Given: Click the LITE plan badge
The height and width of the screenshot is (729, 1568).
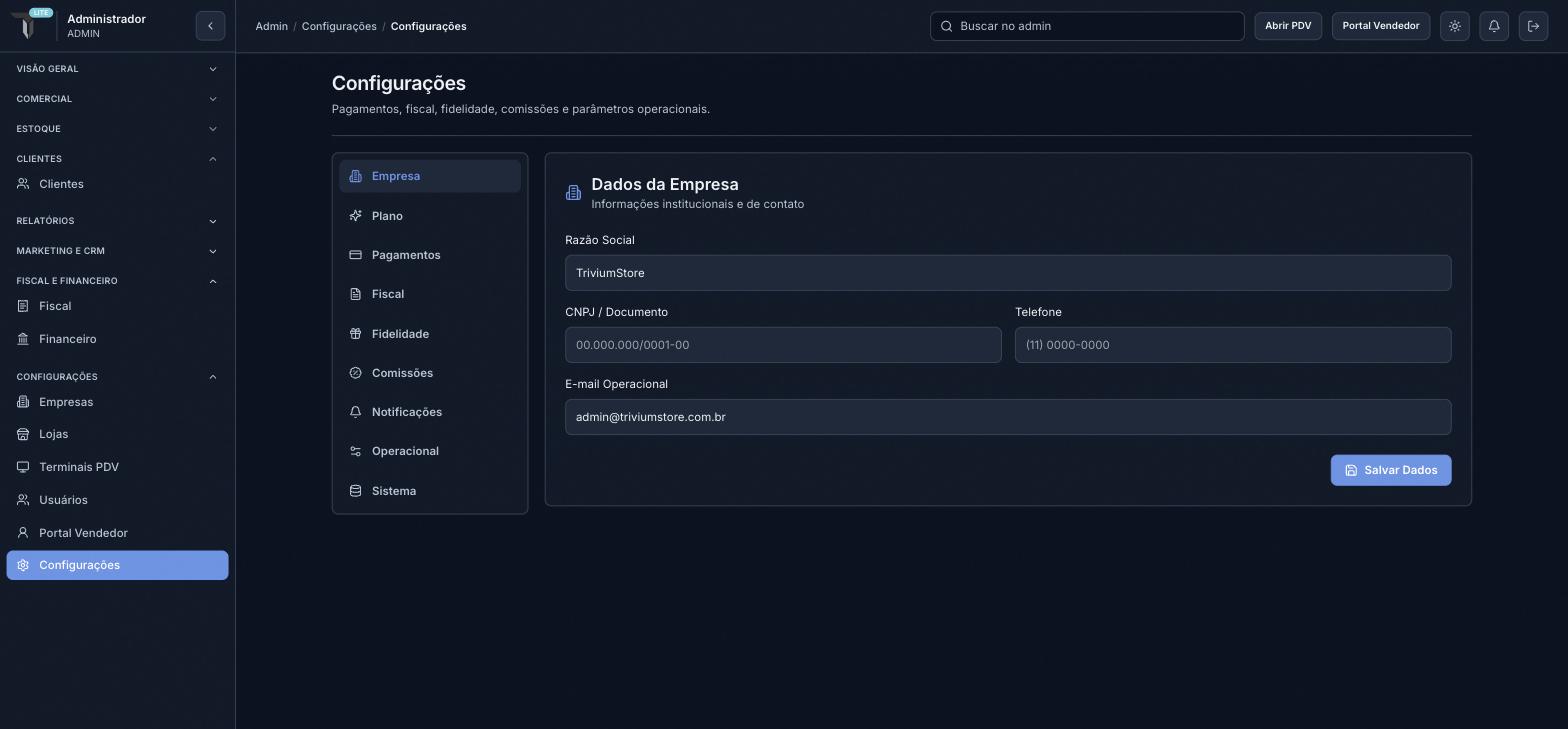Looking at the screenshot, I should [40, 12].
